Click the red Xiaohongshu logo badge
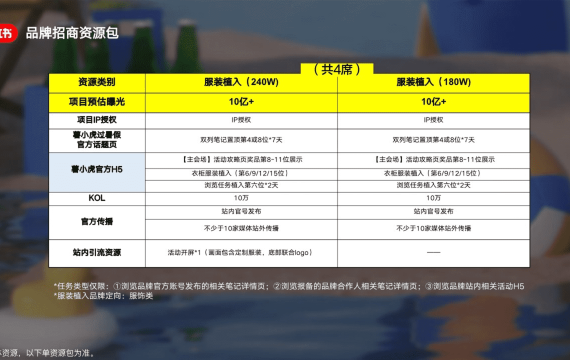 [7, 33]
